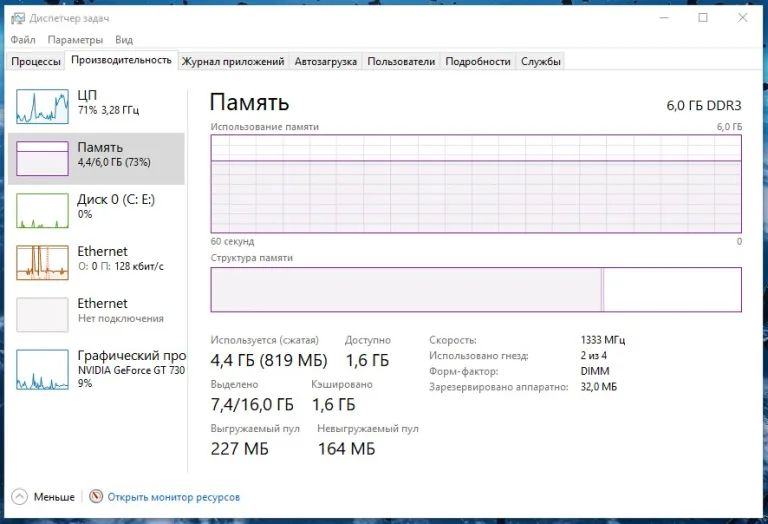Click the 'Зарезервировано аппаратно:' label
Viewport: 768px width, 524px height.
point(499,387)
